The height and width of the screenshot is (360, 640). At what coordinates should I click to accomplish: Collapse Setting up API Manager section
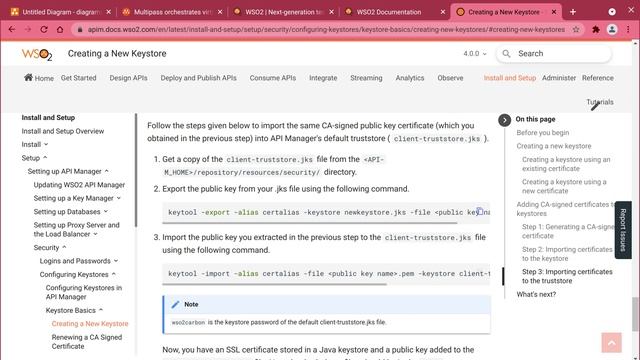(x=107, y=171)
